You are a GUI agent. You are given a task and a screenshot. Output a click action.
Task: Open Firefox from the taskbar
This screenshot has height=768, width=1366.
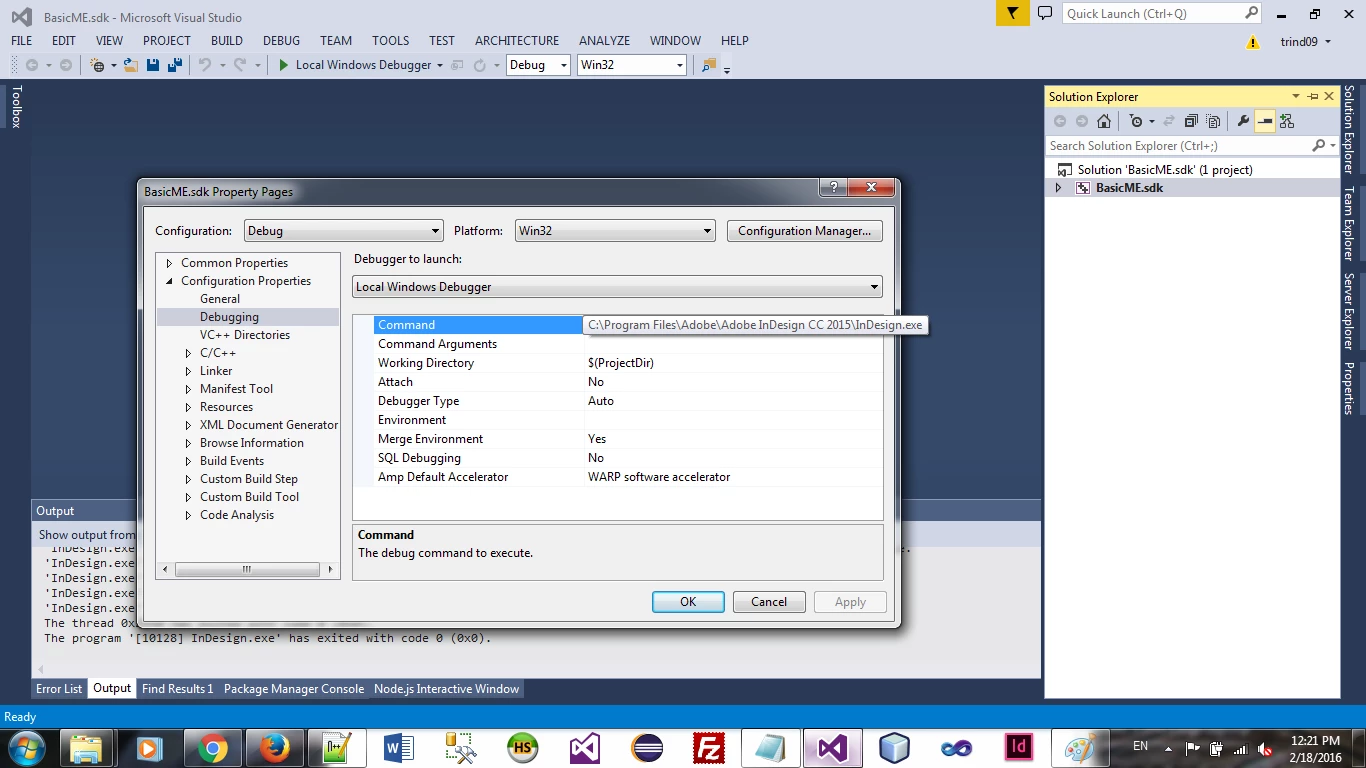coord(274,748)
